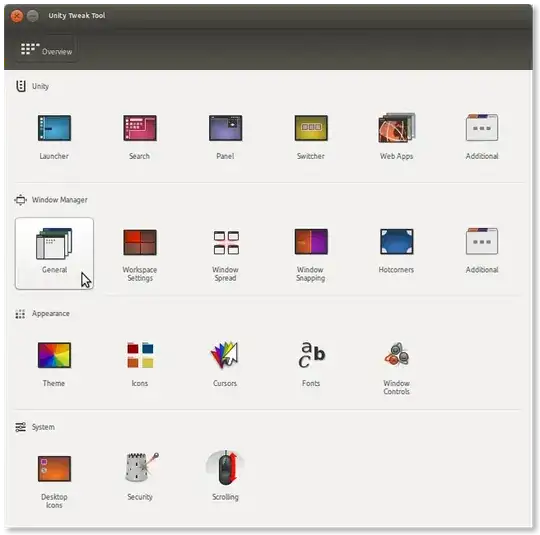
Task: Open the Launcher settings icon
Action: 54,128
